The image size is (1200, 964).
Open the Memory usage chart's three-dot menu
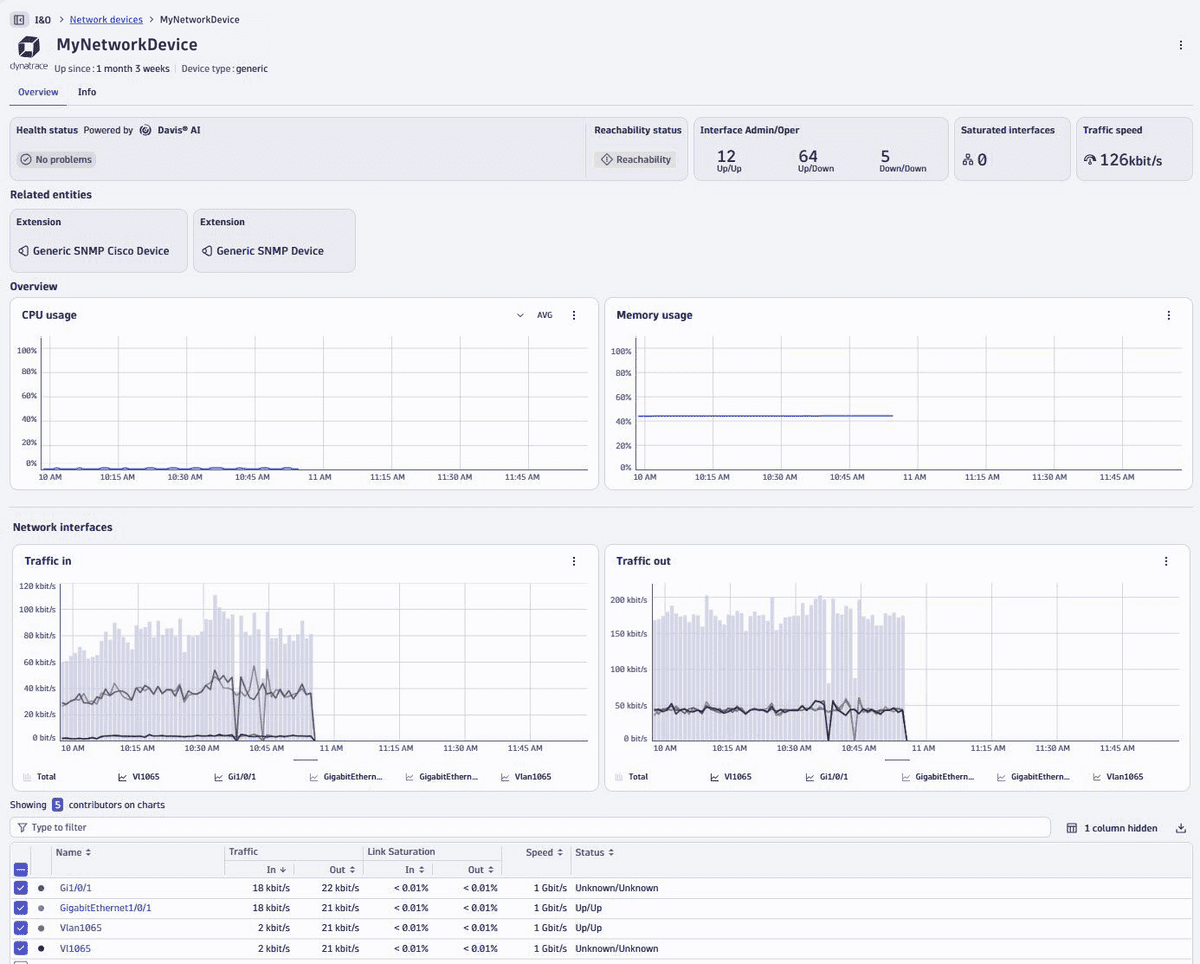pyautogui.click(x=1169, y=315)
